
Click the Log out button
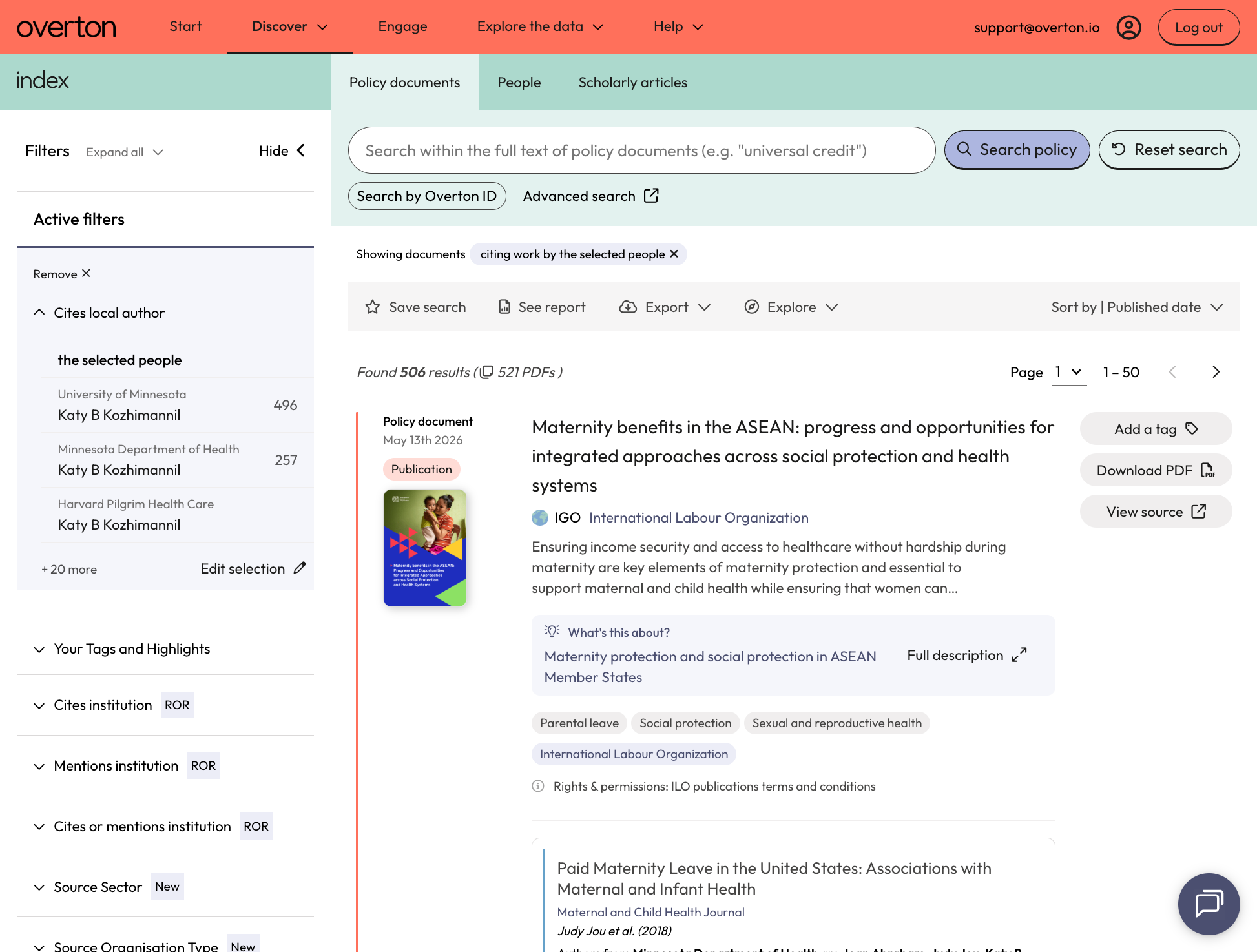[x=1199, y=27]
